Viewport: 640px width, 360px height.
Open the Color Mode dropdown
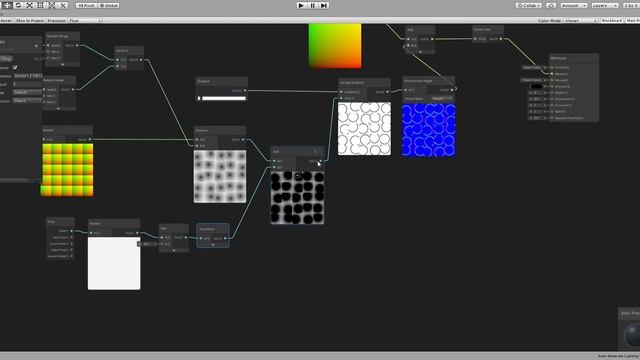point(580,20)
